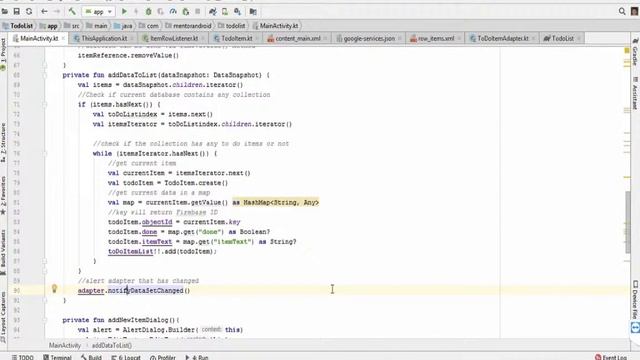
Task: Open the Device File Explorer window
Action: click(636, 300)
